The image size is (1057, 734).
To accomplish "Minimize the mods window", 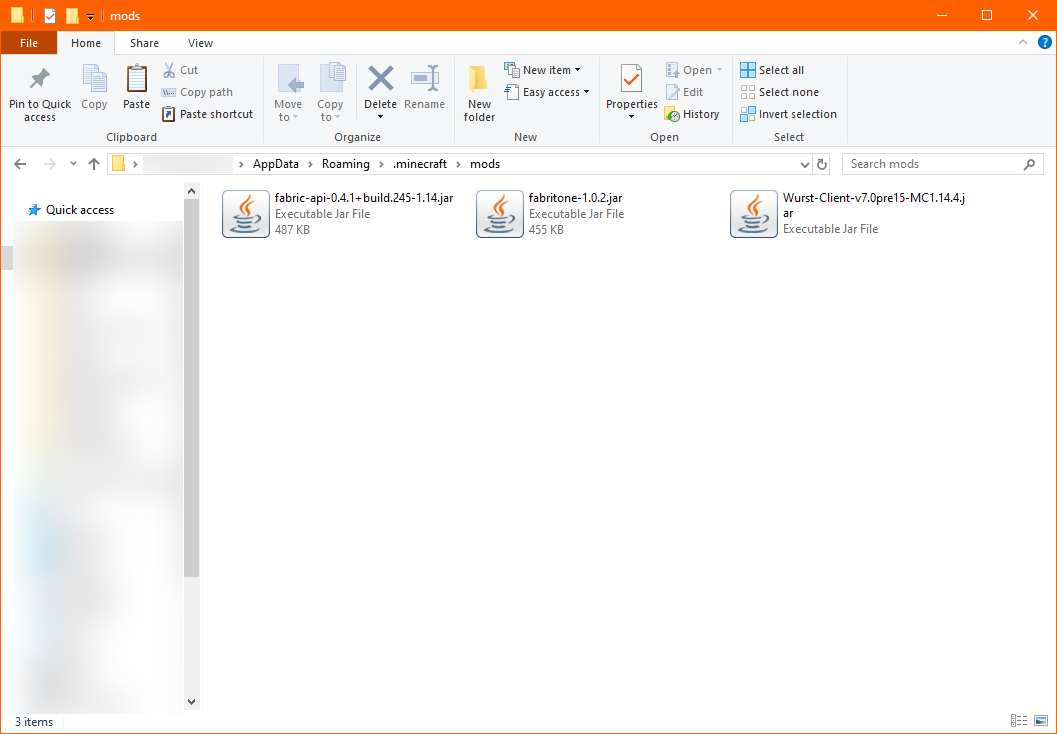I will [x=942, y=16].
